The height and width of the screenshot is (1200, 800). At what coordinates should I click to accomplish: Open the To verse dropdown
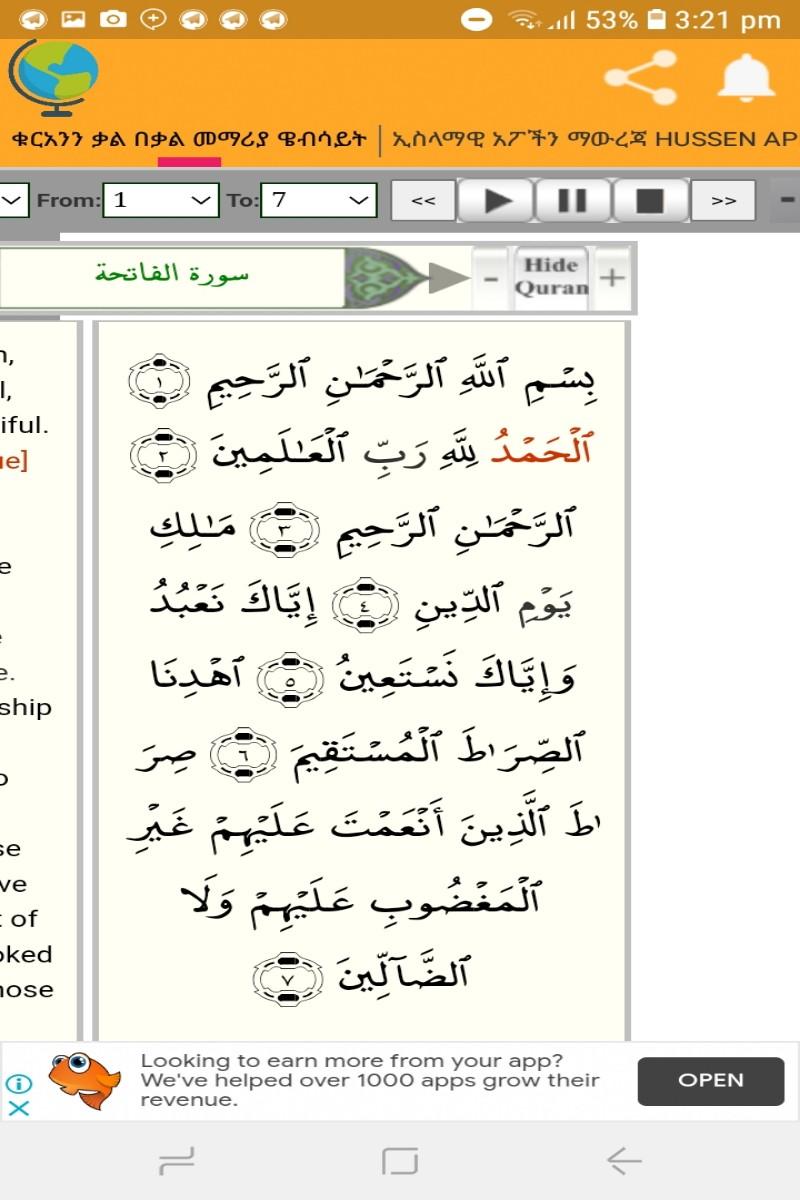coord(319,200)
